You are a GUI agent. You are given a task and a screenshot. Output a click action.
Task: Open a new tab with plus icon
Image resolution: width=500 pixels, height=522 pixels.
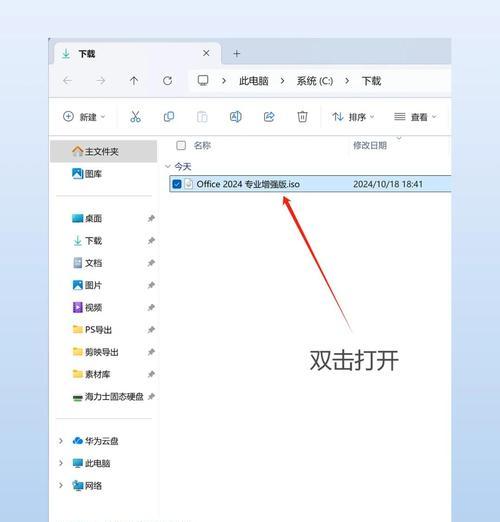[237, 54]
